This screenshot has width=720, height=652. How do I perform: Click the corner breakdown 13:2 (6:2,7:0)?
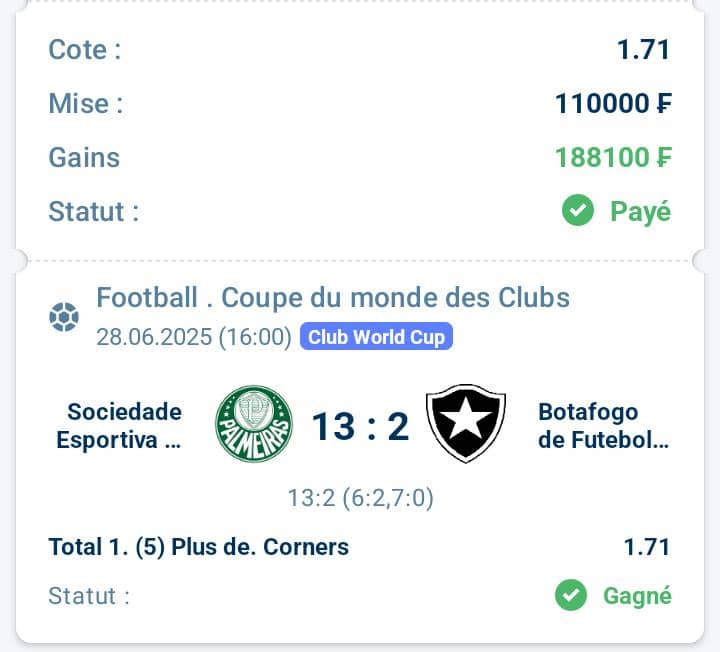(x=360, y=498)
